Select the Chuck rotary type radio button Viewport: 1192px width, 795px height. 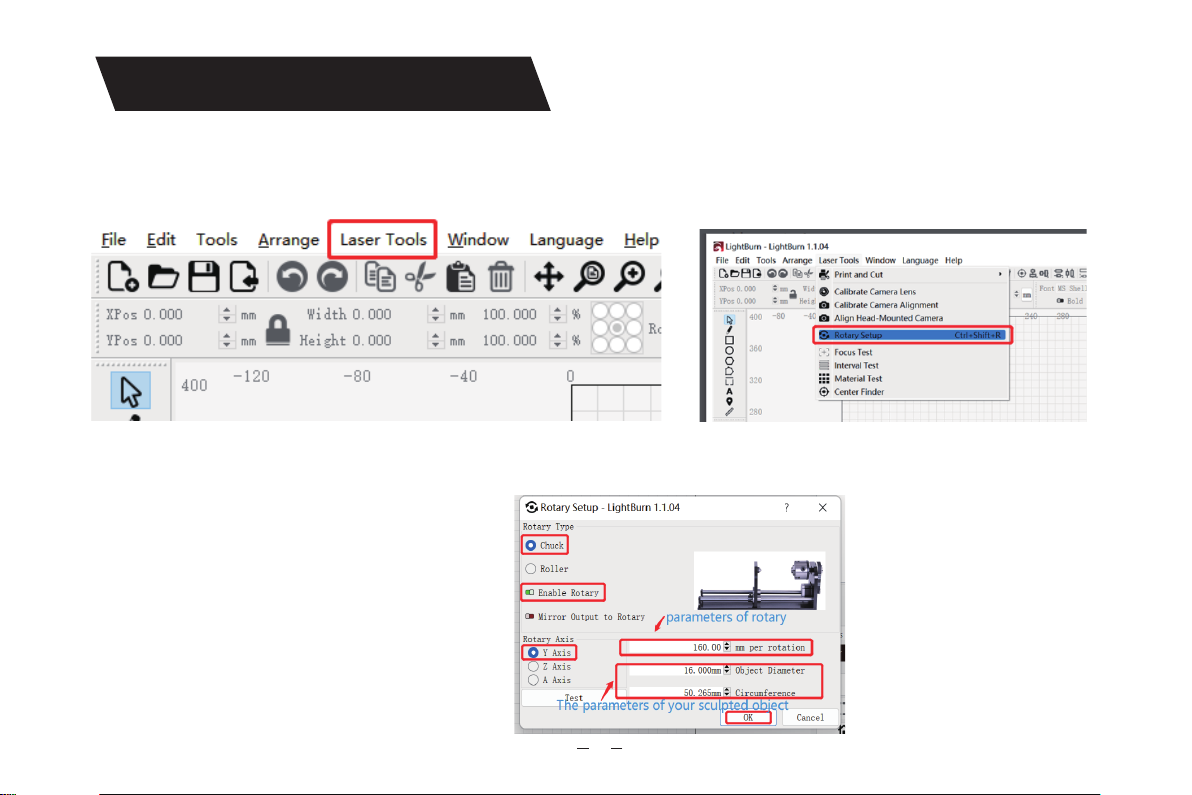pos(531,546)
